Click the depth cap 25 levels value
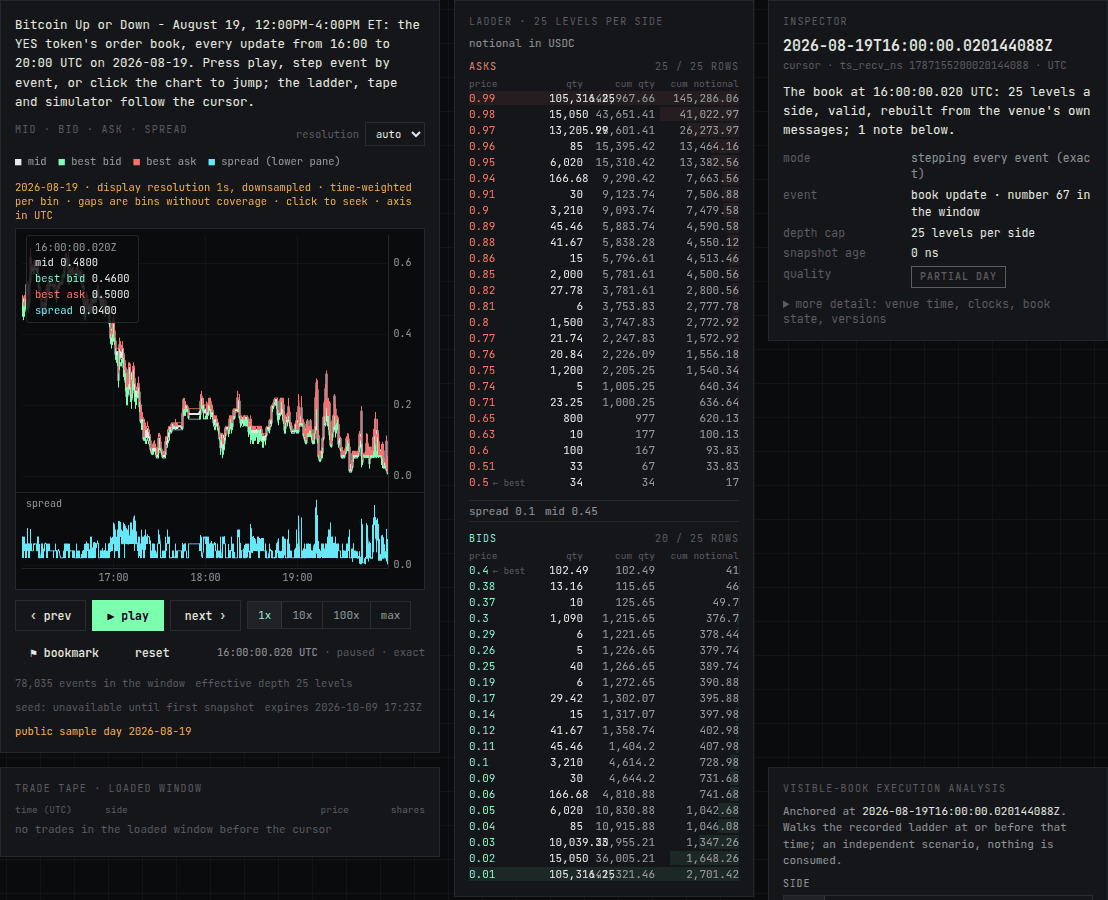1108x900 pixels. click(x=972, y=233)
